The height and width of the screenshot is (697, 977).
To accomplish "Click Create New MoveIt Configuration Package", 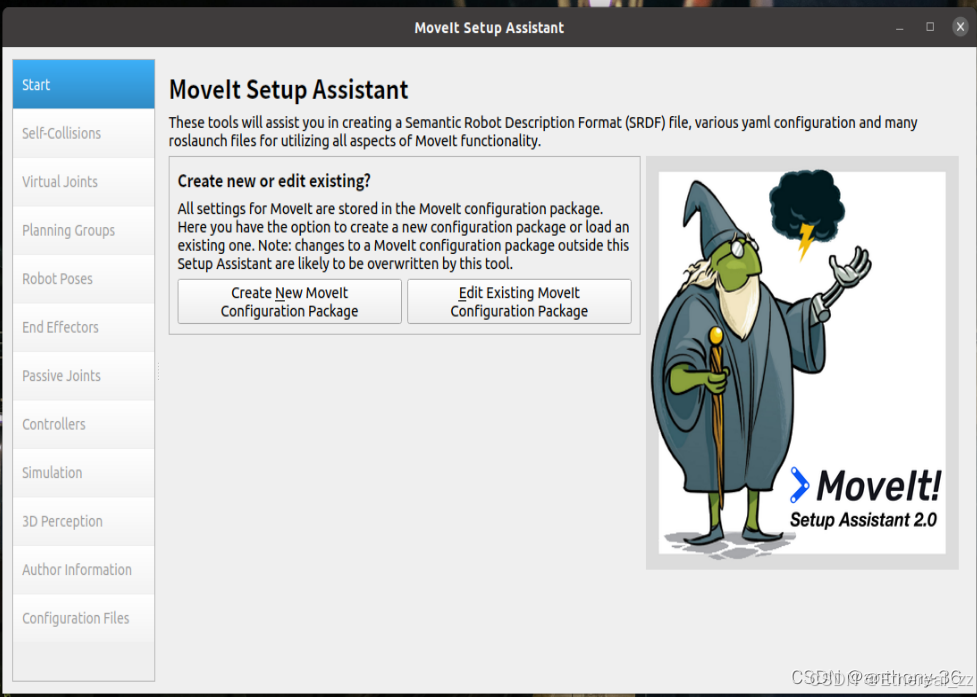I will pyautogui.click(x=289, y=301).
